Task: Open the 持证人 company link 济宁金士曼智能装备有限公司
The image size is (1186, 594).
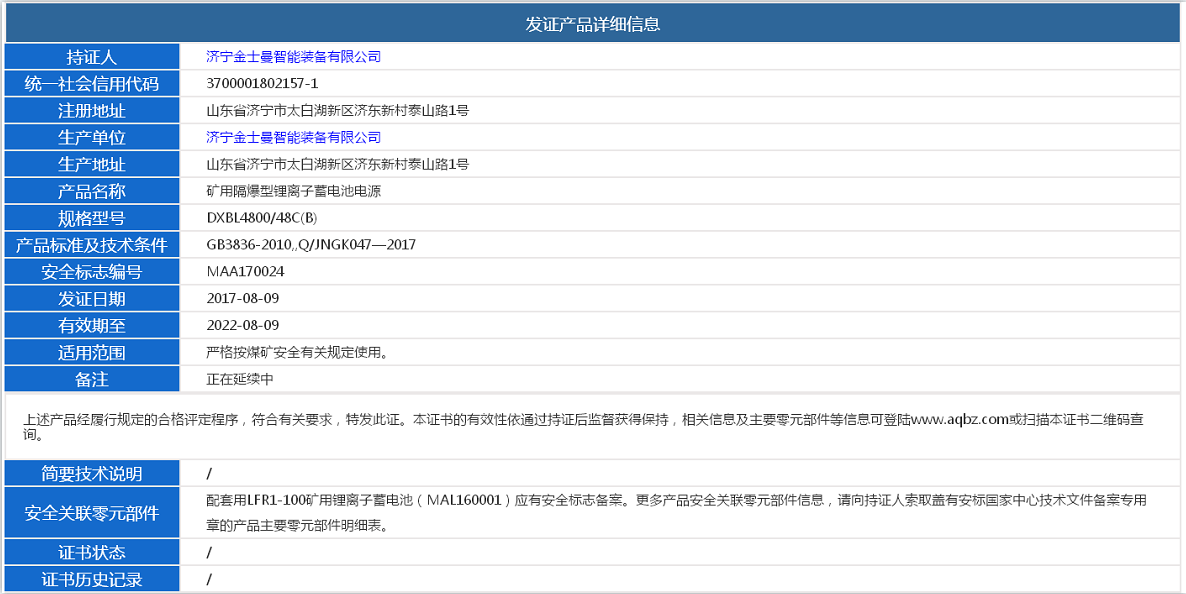Action: pyautogui.click(x=293, y=57)
